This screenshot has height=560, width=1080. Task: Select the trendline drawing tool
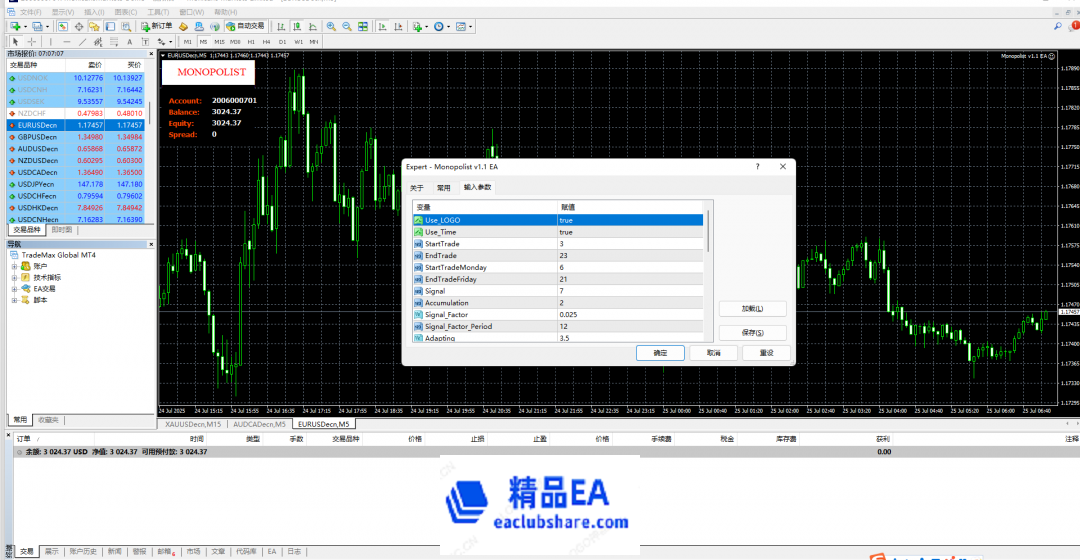tap(82, 42)
